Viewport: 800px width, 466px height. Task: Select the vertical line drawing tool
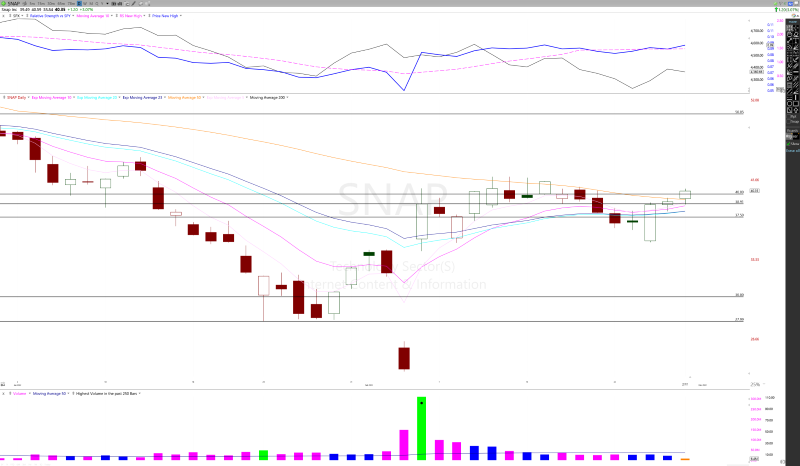pyautogui.click(x=795, y=97)
